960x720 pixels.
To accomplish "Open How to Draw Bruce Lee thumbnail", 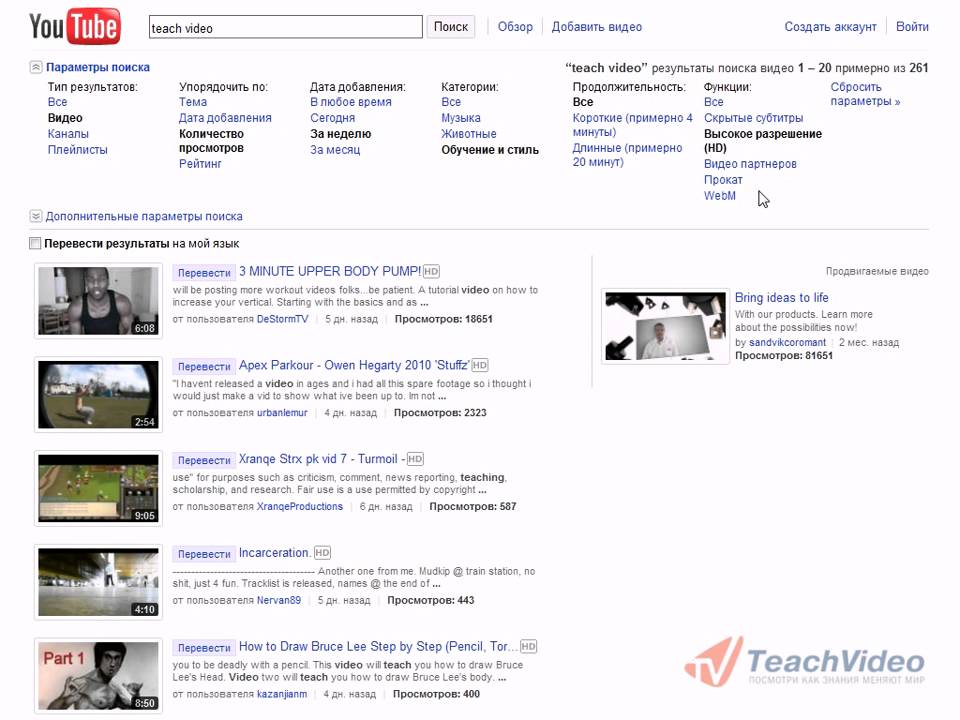I will (x=99, y=675).
